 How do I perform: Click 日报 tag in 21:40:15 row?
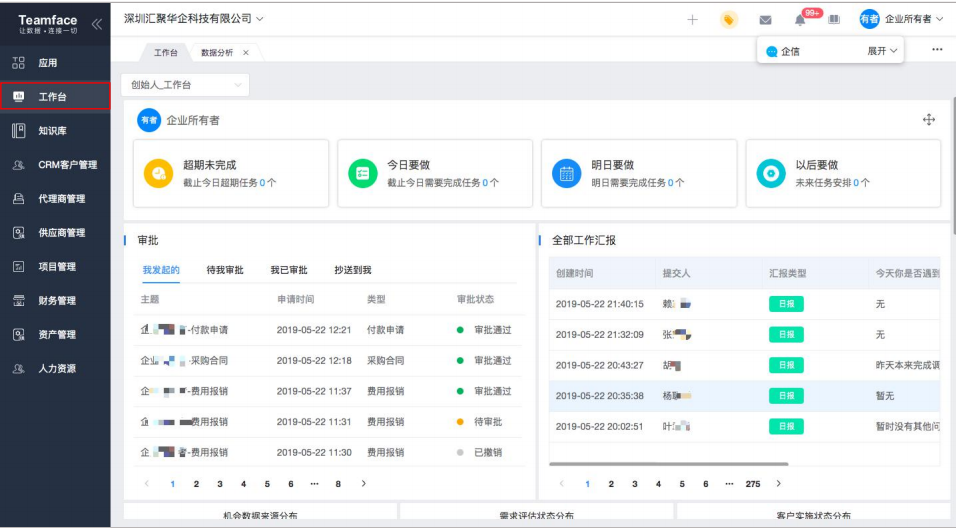(x=786, y=304)
